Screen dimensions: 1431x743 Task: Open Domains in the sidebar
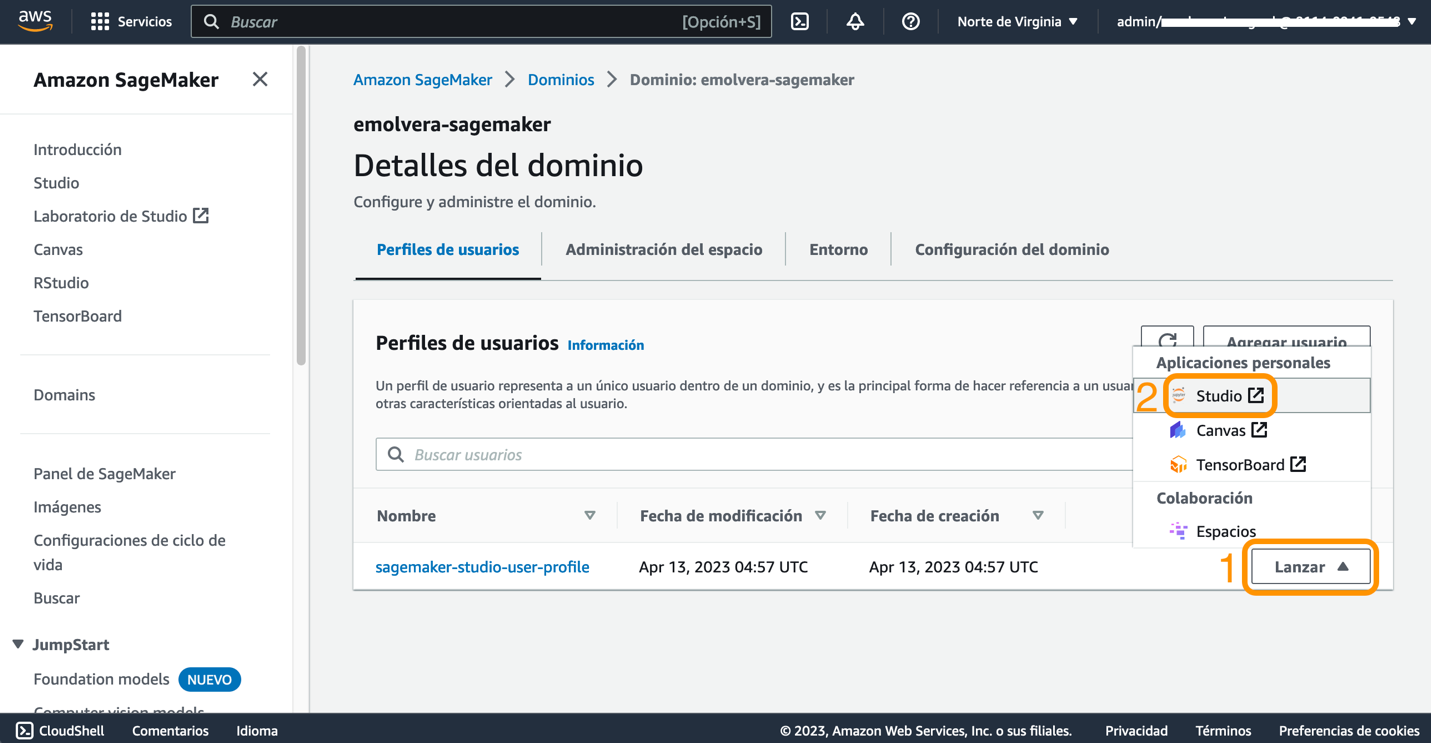tap(64, 395)
